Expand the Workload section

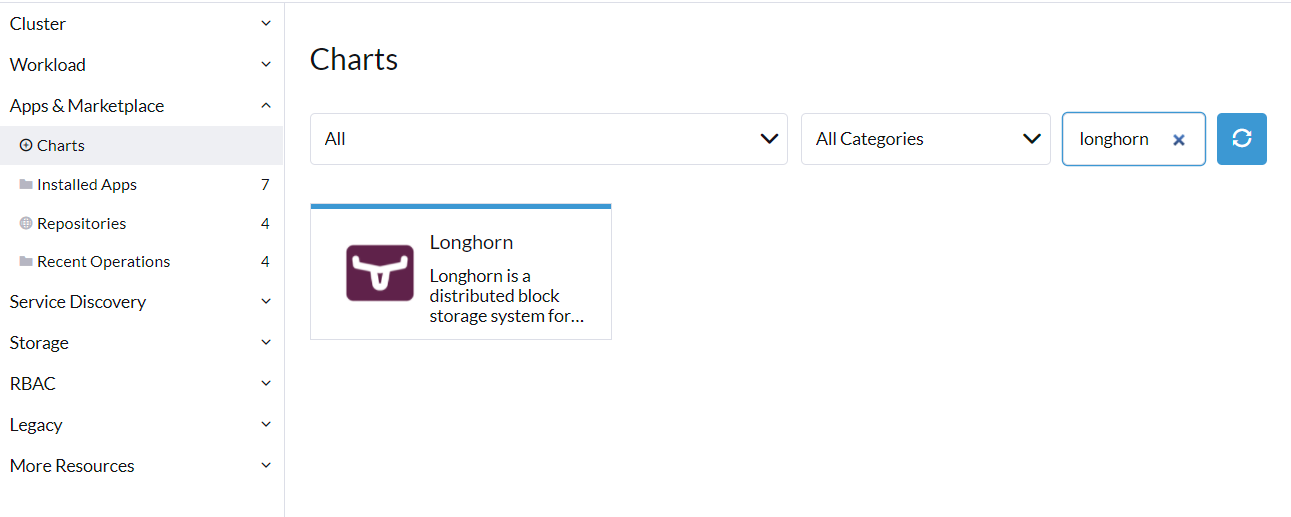point(266,65)
